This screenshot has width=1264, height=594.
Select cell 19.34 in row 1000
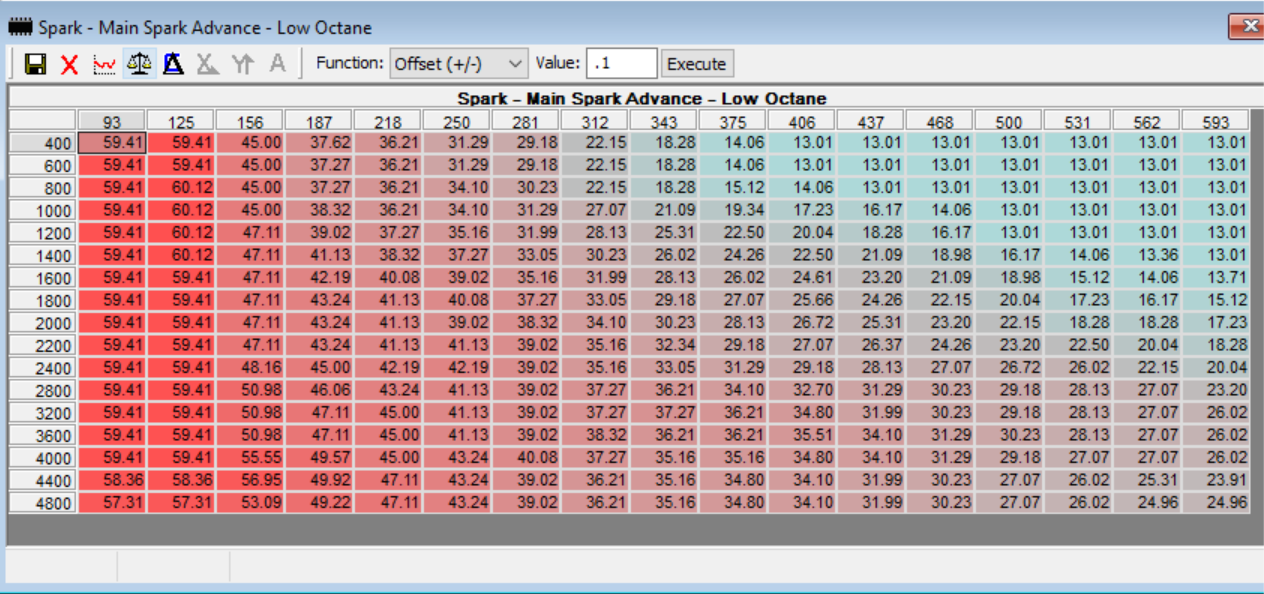pos(733,210)
